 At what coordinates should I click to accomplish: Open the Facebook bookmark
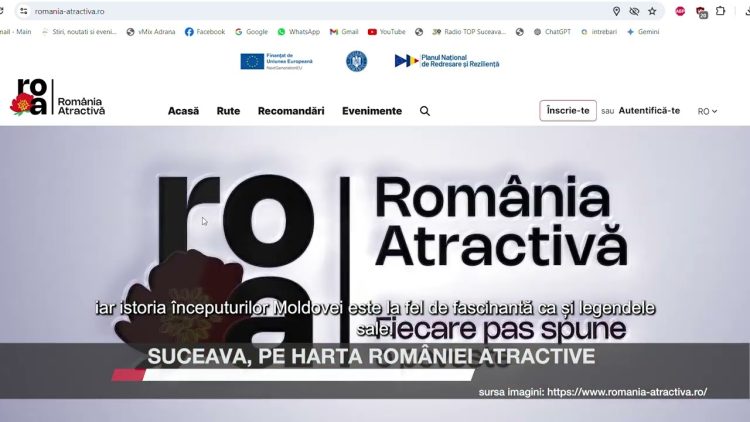205,32
